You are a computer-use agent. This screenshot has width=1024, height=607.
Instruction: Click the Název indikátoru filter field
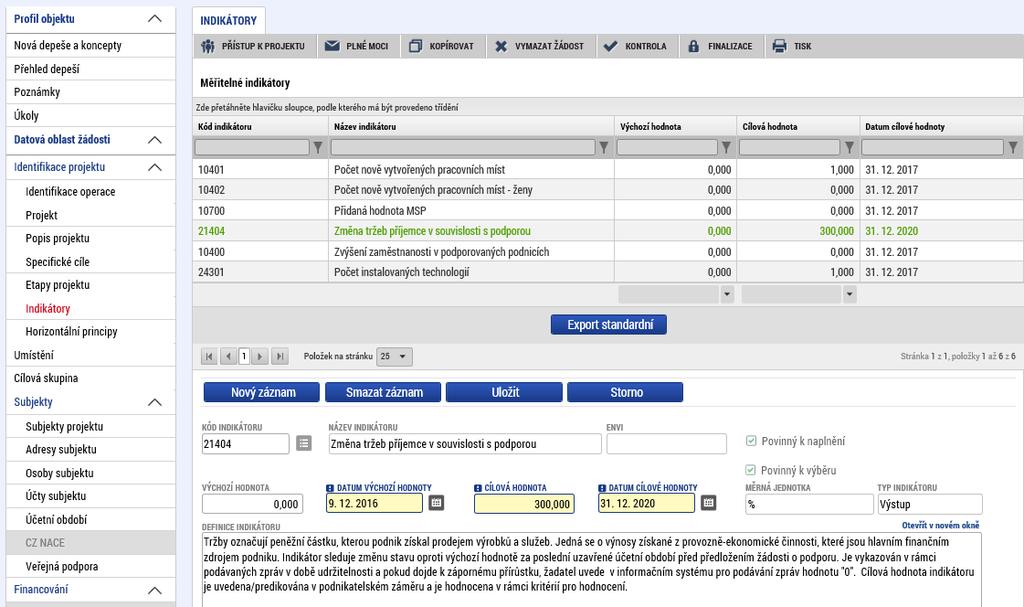[x=463, y=148]
